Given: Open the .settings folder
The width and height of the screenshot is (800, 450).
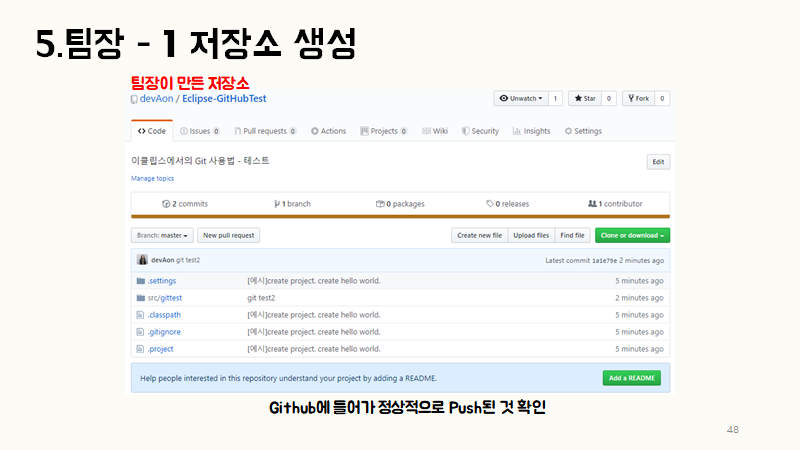Looking at the screenshot, I should coord(162,281).
